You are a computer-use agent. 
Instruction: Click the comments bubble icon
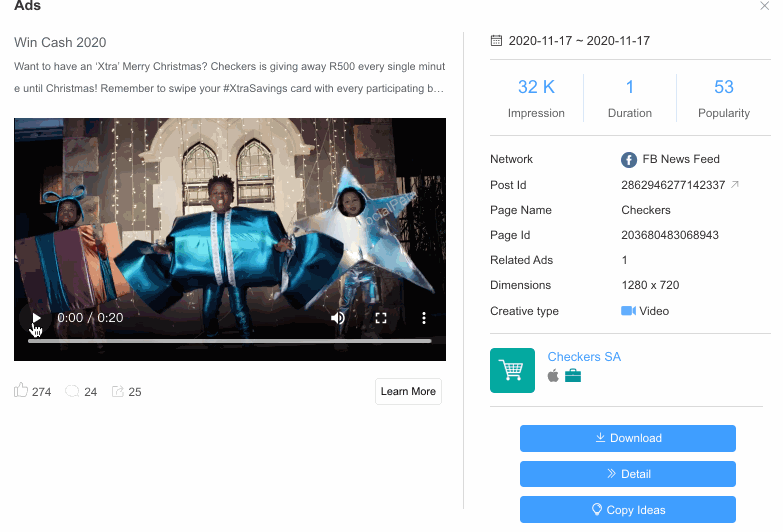pyautogui.click(x=72, y=391)
